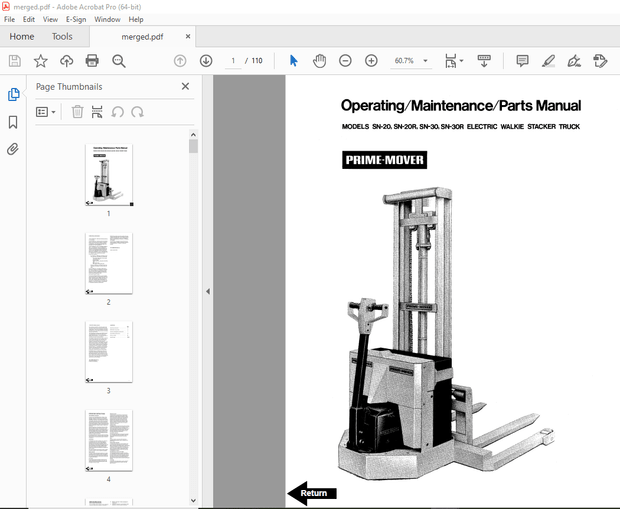Select the merged.pdf document tab
Viewport: 620px width, 509px height.
[x=142, y=37]
